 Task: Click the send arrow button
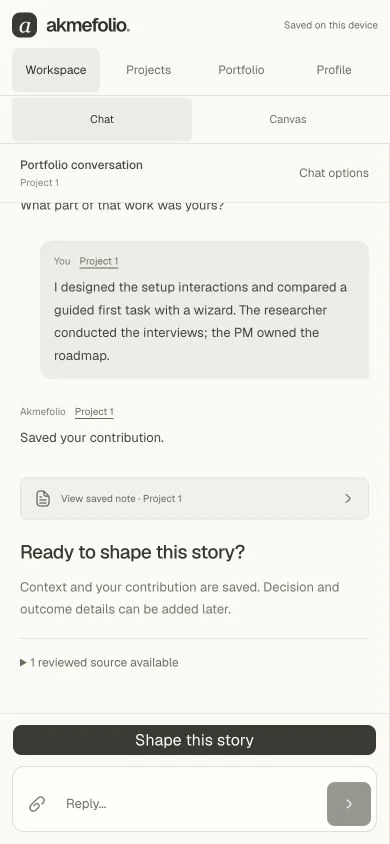tap(349, 804)
